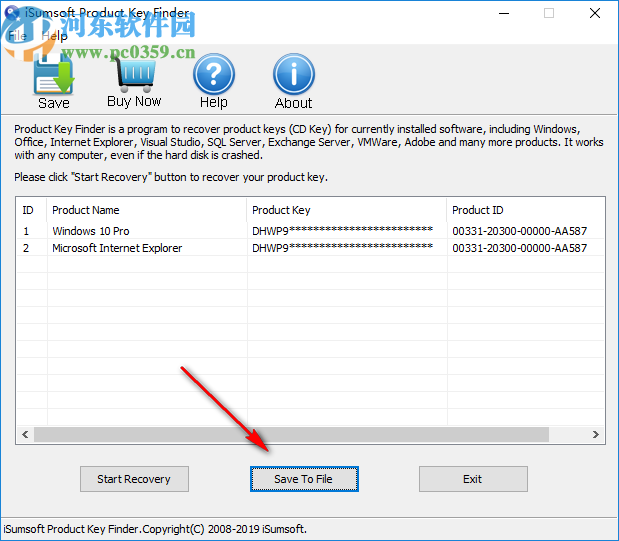Click the right arrow of horizontal scrollbar
This screenshot has width=619, height=541.
tap(596, 434)
